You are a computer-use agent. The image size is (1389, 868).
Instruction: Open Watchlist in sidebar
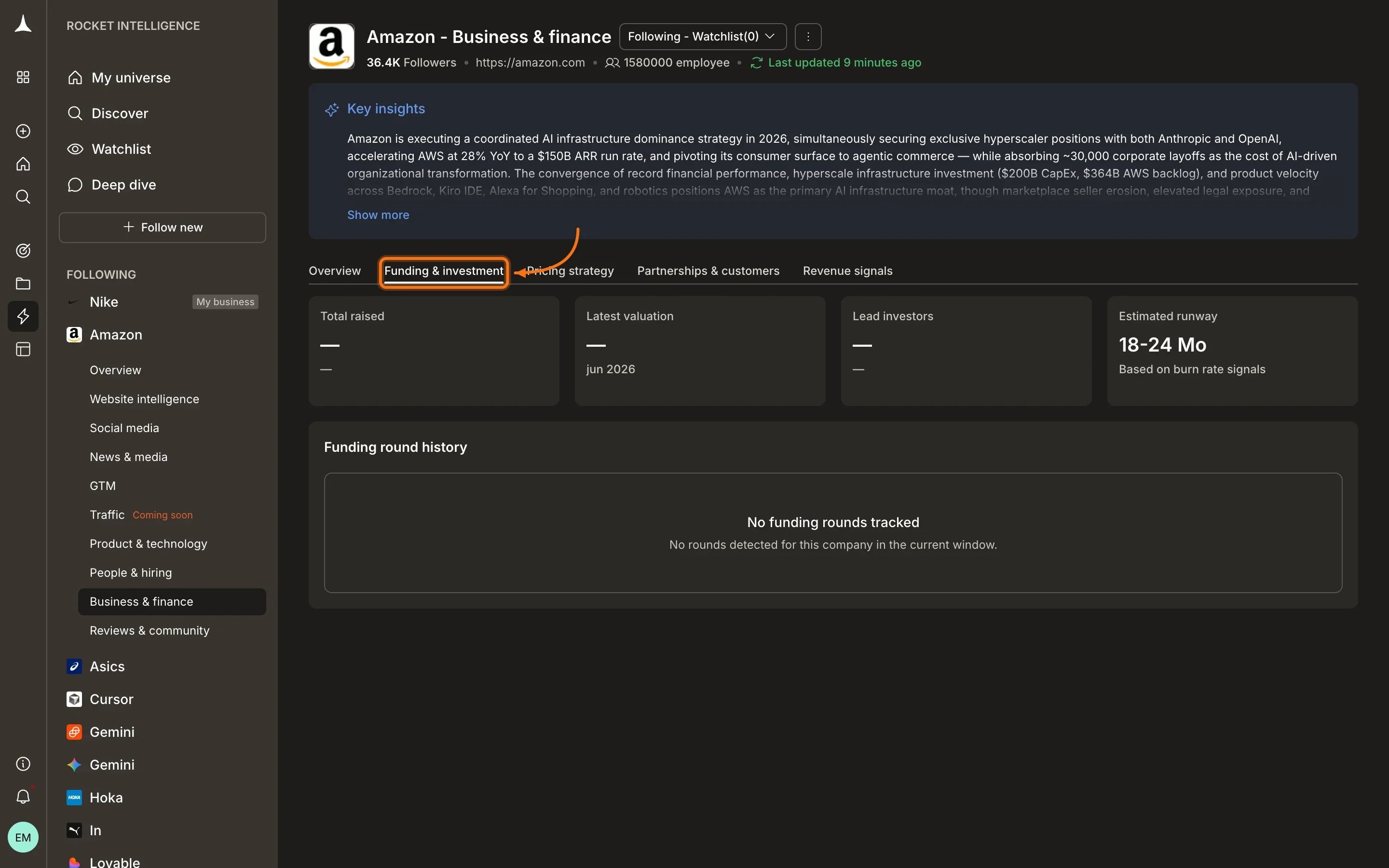click(x=163, y=149)
